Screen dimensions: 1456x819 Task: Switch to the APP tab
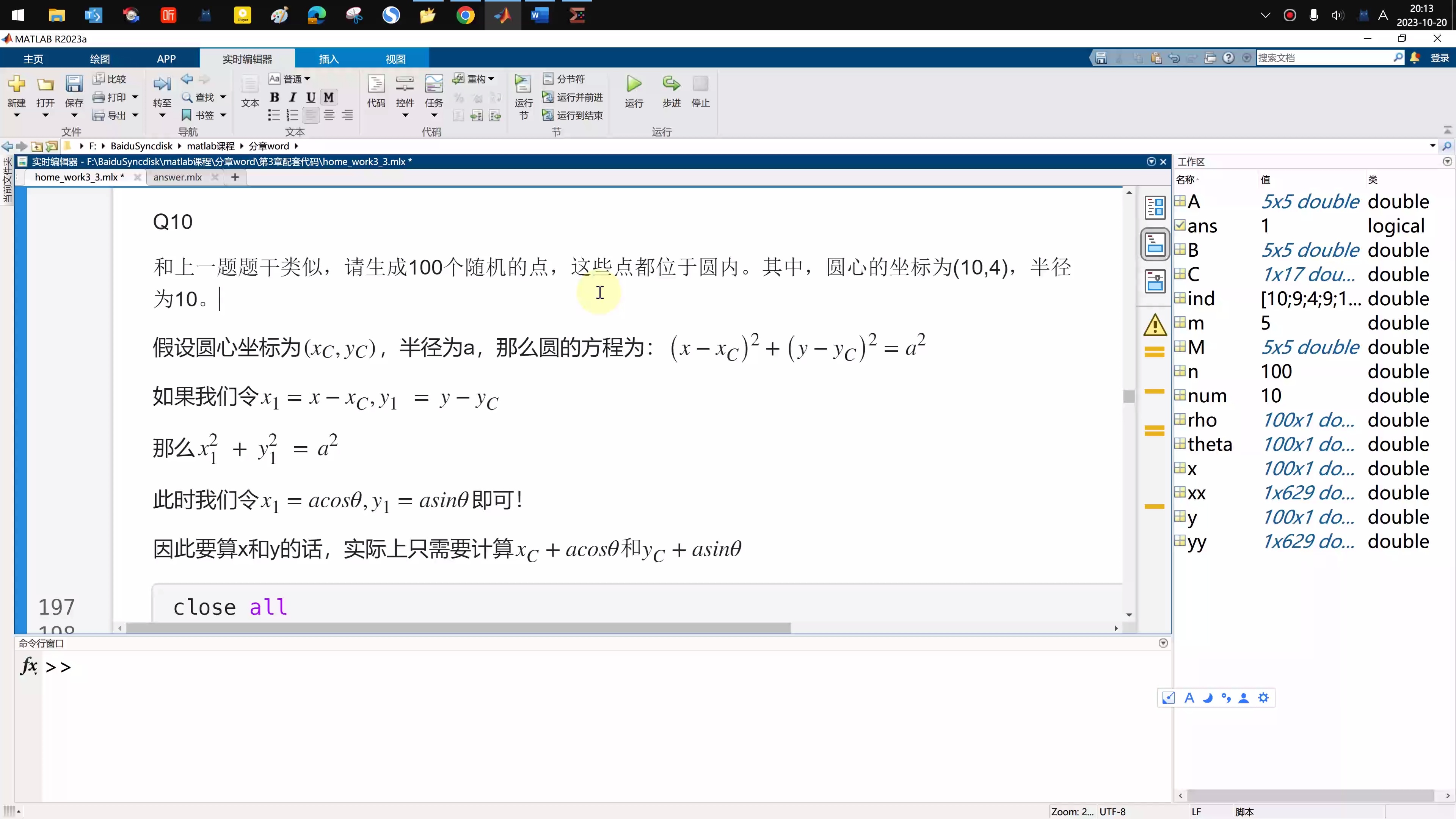pos(166,59)
